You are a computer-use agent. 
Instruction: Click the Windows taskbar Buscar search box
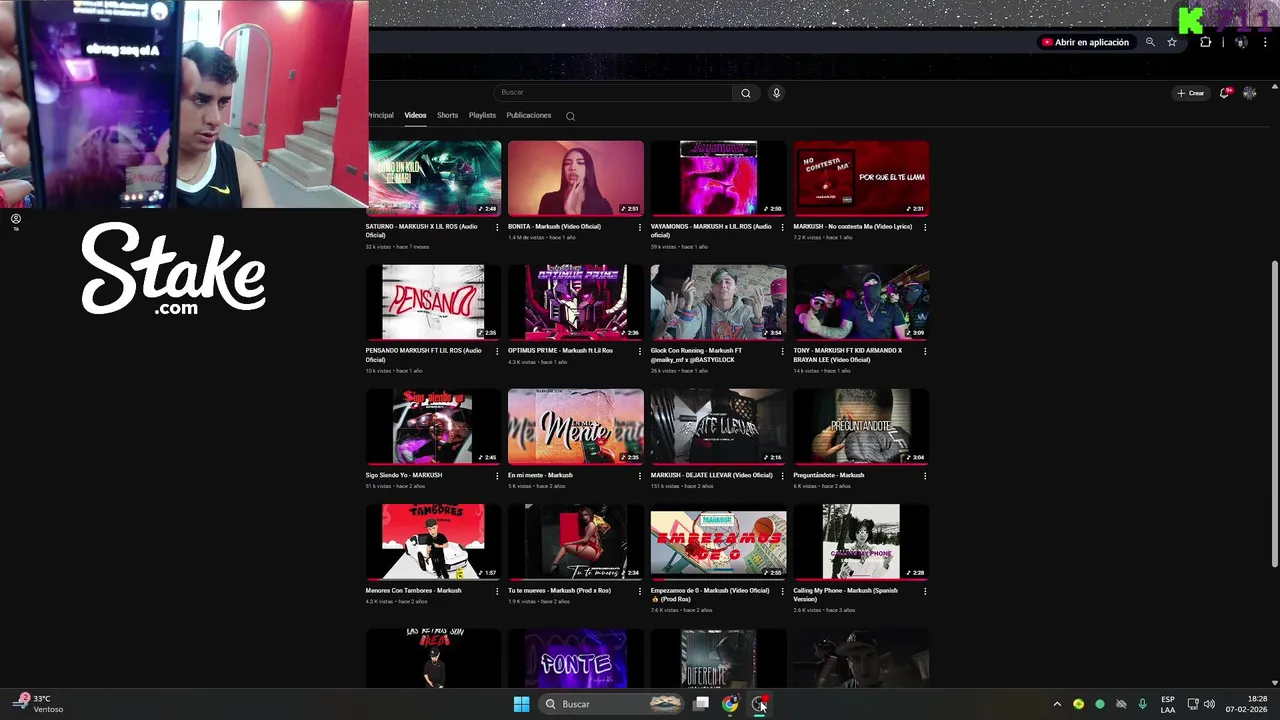click(x=612, y=704)
